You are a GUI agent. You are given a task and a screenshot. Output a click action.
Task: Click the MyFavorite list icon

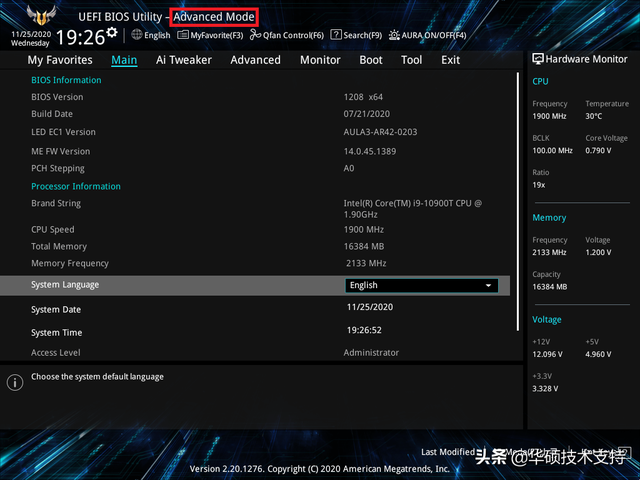point(182,35)
